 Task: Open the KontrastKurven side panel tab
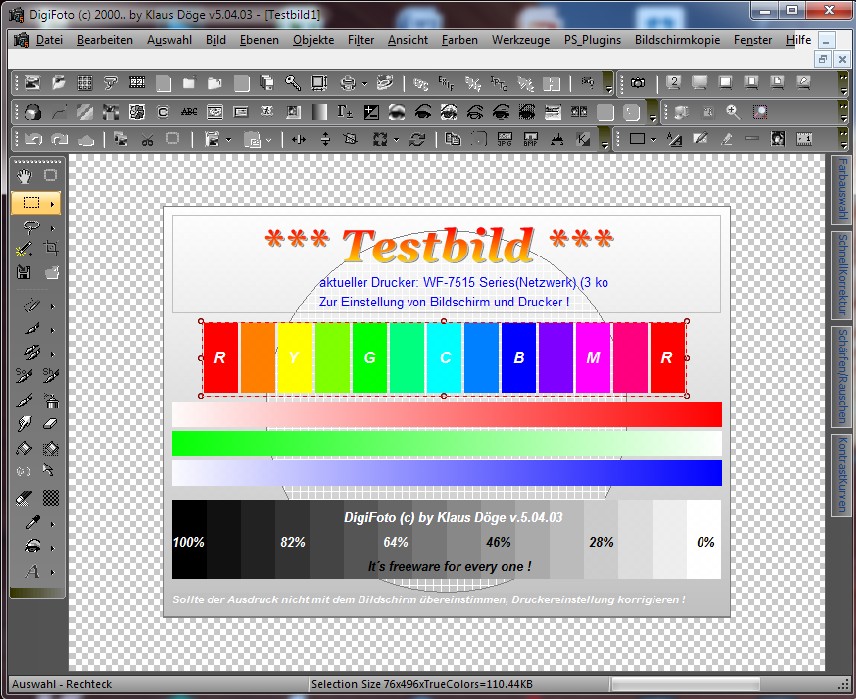coord(842,475)
